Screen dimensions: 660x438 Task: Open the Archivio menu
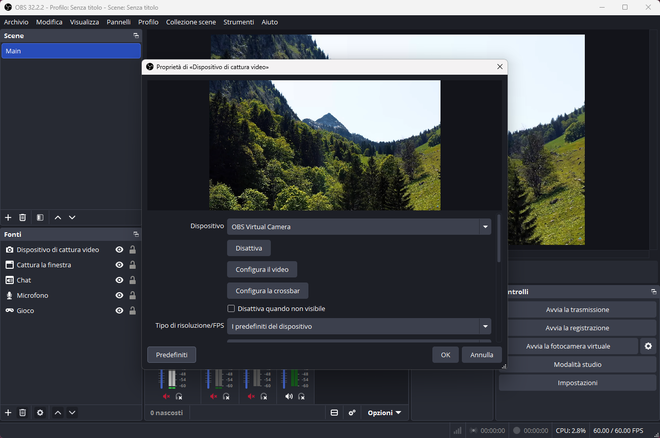tap(16, 22)
